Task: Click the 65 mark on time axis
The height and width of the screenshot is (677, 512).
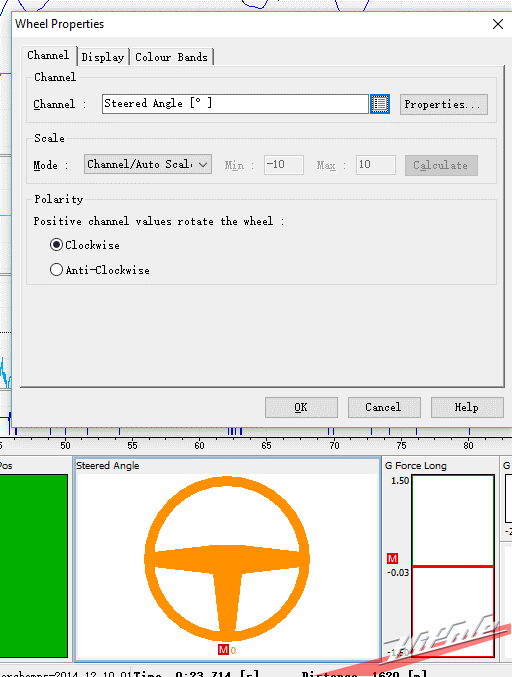Action: [266, 445]
